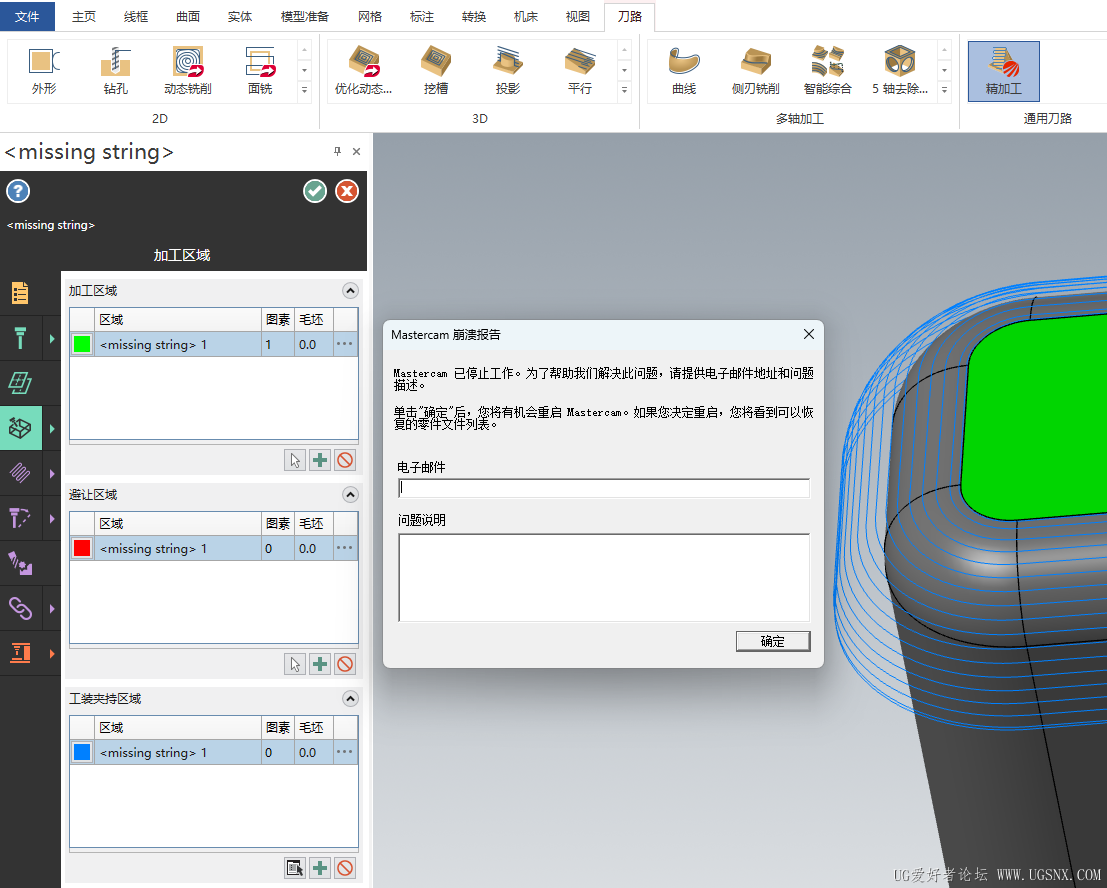Choose the 5 轴去除 deburr icon
This screenshot has height=888, width=1107.
click(x=899, y=71)
